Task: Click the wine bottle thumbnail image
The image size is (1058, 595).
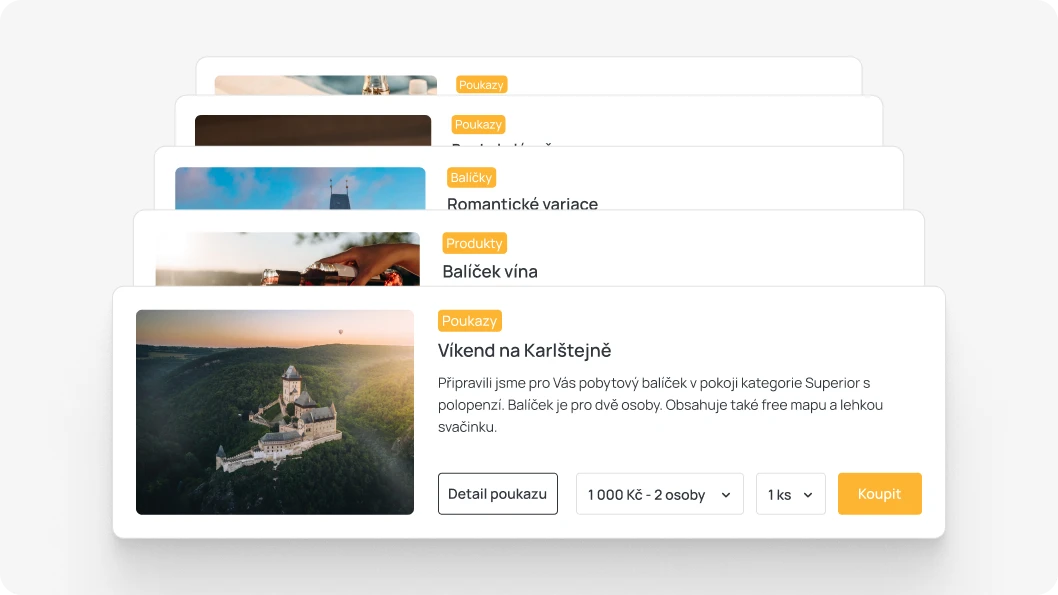Action: click(x=287, y=259)
